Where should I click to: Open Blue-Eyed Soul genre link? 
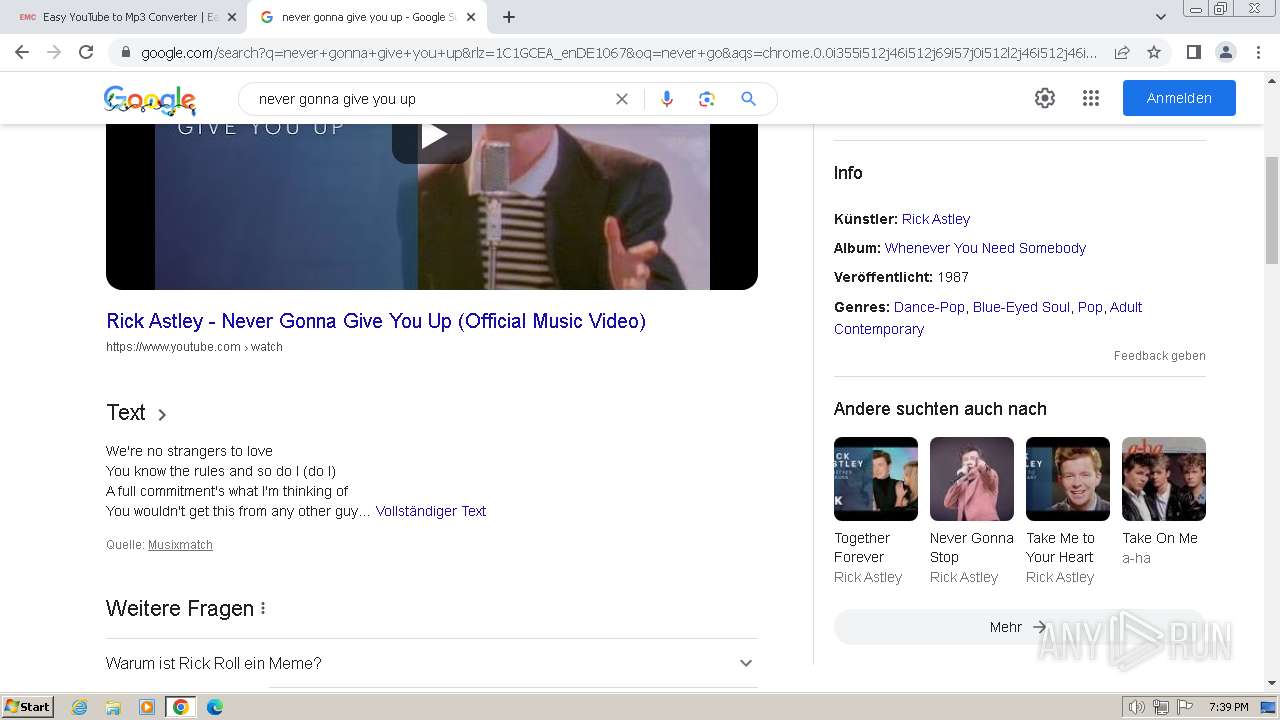(x=1021, y=307)
